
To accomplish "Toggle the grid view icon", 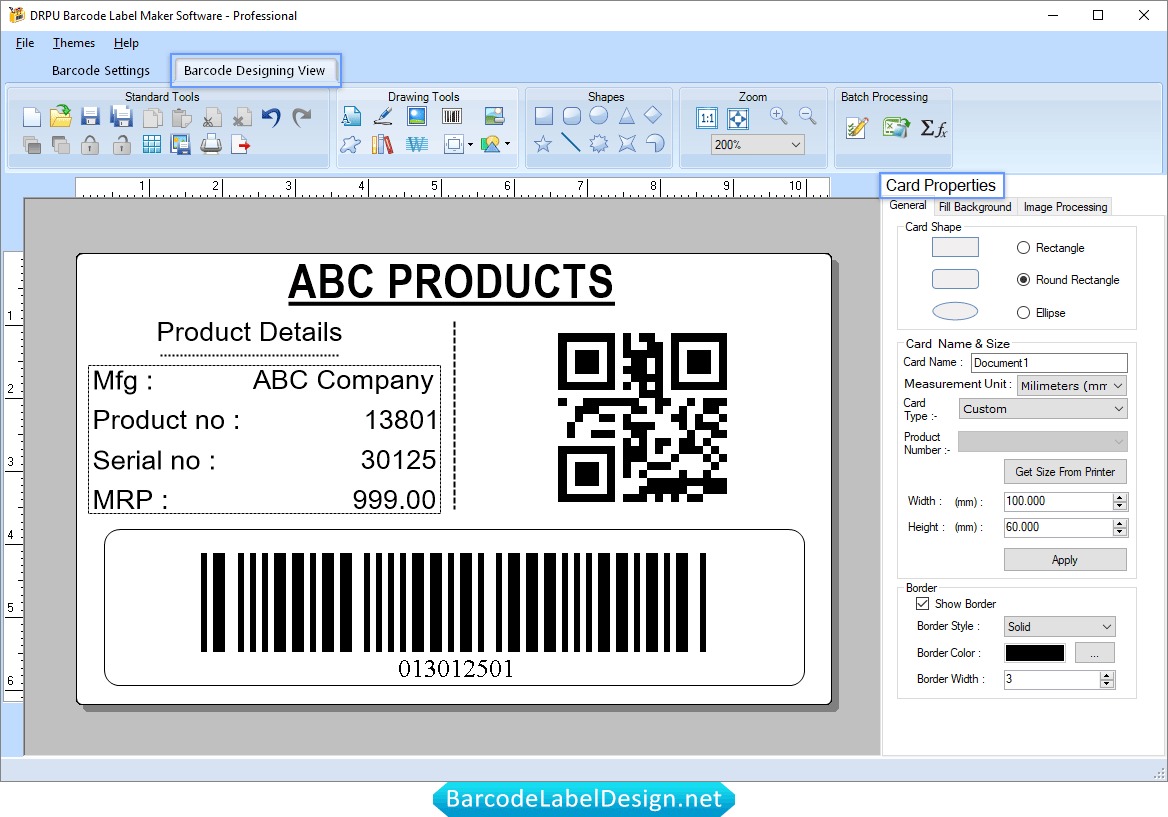I will coord(151,144).
